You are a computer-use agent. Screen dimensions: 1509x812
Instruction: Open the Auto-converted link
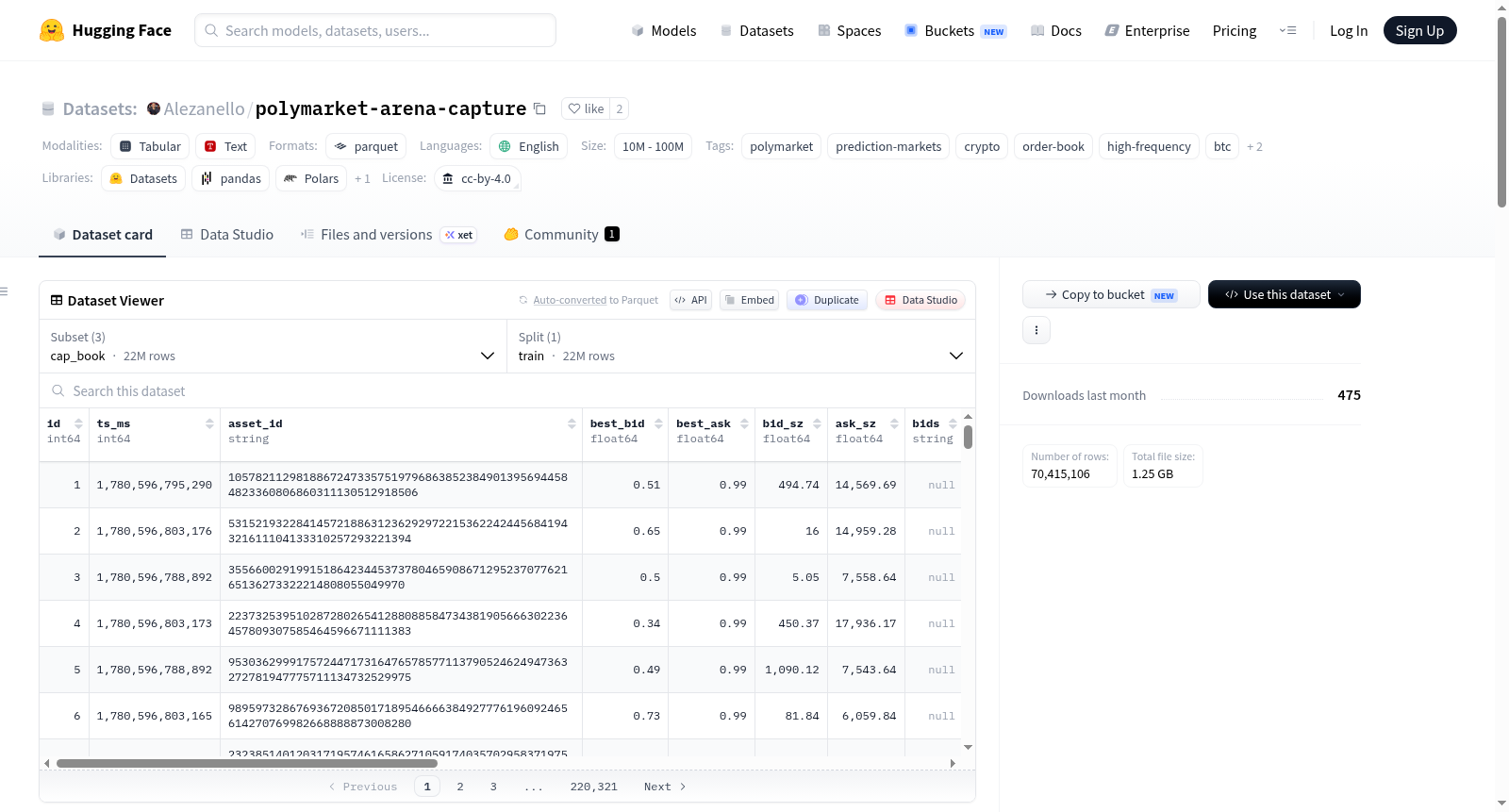pos(570,300)
